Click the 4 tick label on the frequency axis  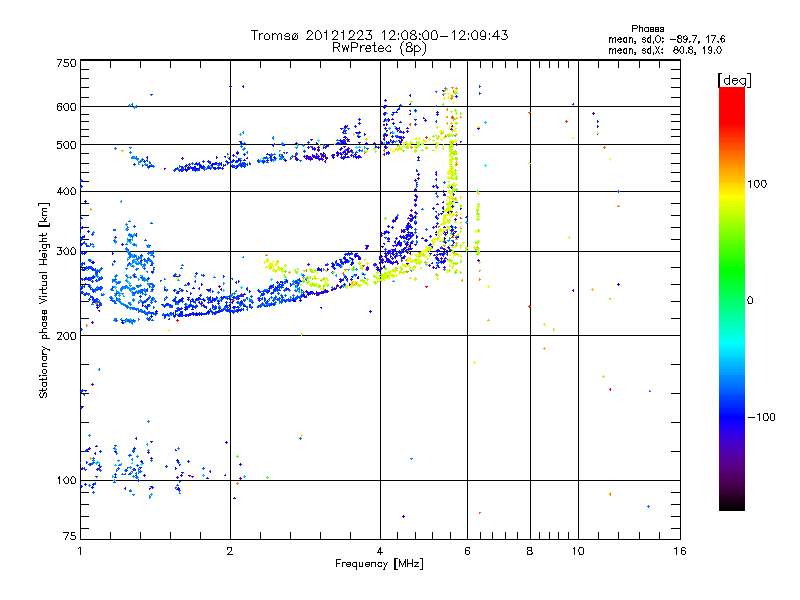pyautogui.click(x=380, y=551)
